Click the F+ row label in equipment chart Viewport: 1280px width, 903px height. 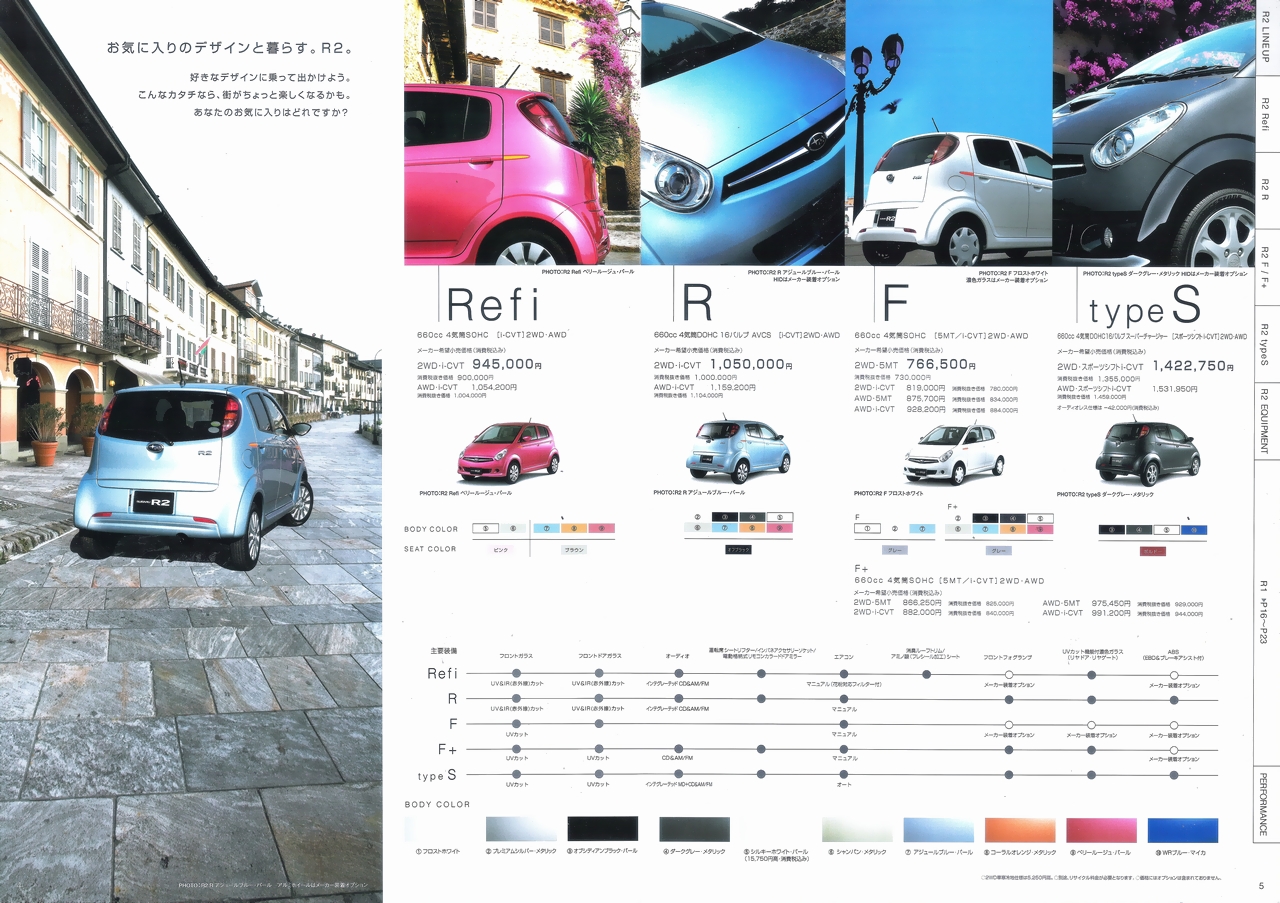pos(447,749)
